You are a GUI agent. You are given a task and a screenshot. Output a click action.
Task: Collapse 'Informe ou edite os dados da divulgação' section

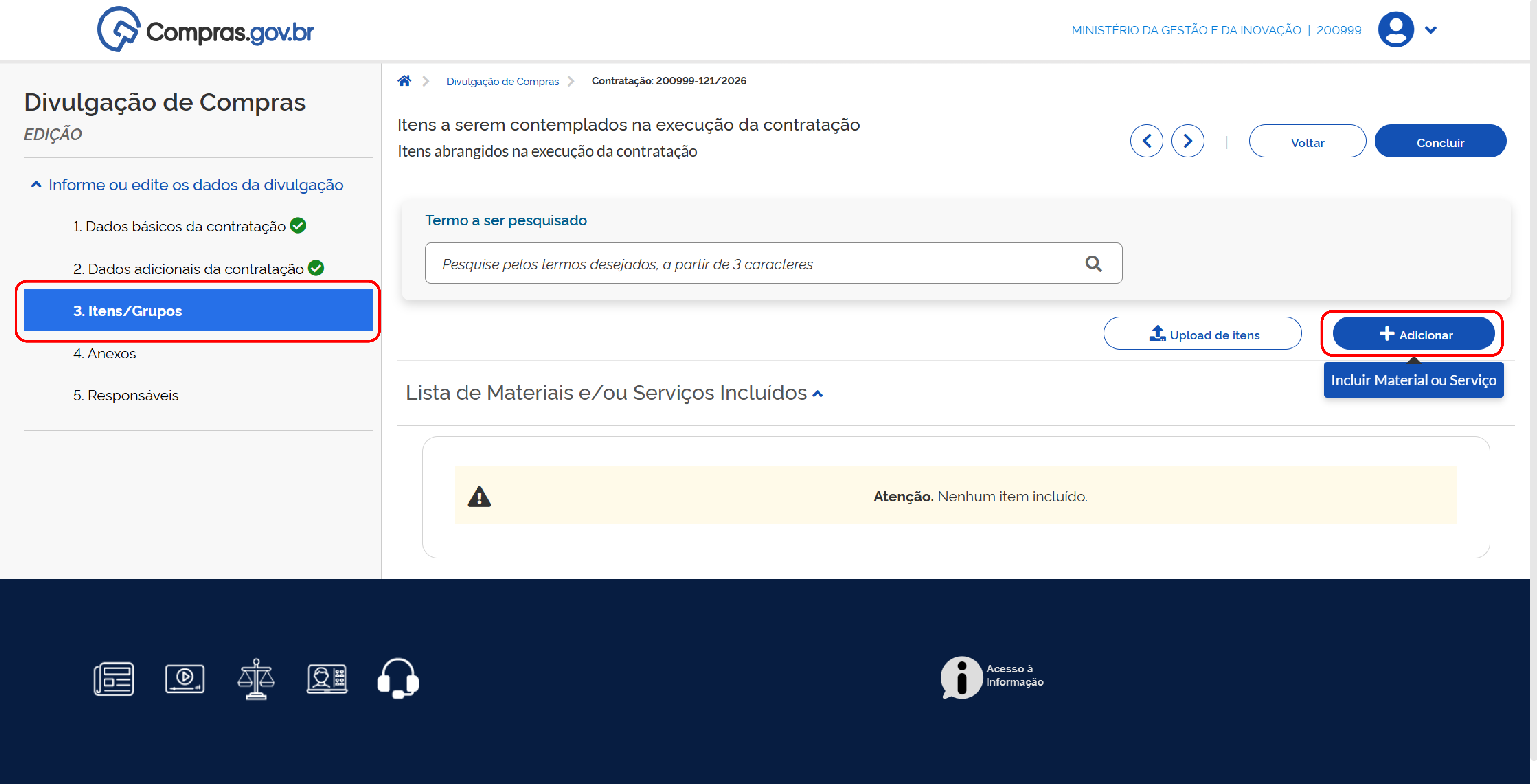187,185
